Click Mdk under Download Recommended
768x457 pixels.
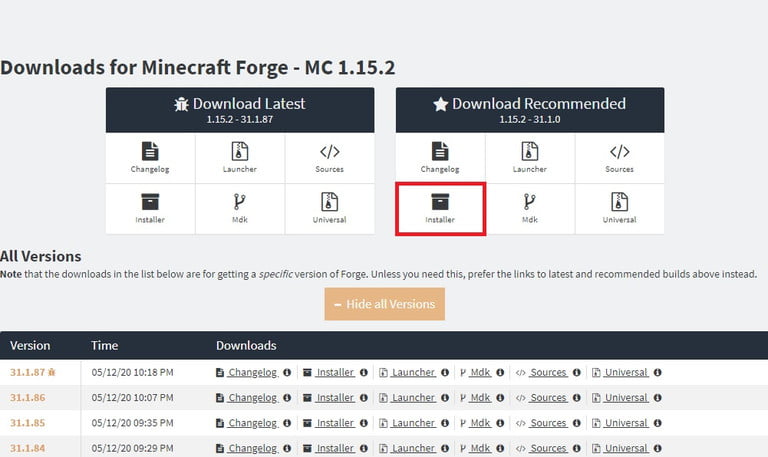coord(529,209)
